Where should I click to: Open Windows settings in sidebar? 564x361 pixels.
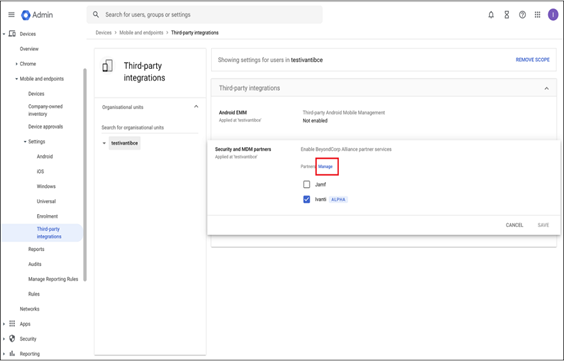pos(46,186)
